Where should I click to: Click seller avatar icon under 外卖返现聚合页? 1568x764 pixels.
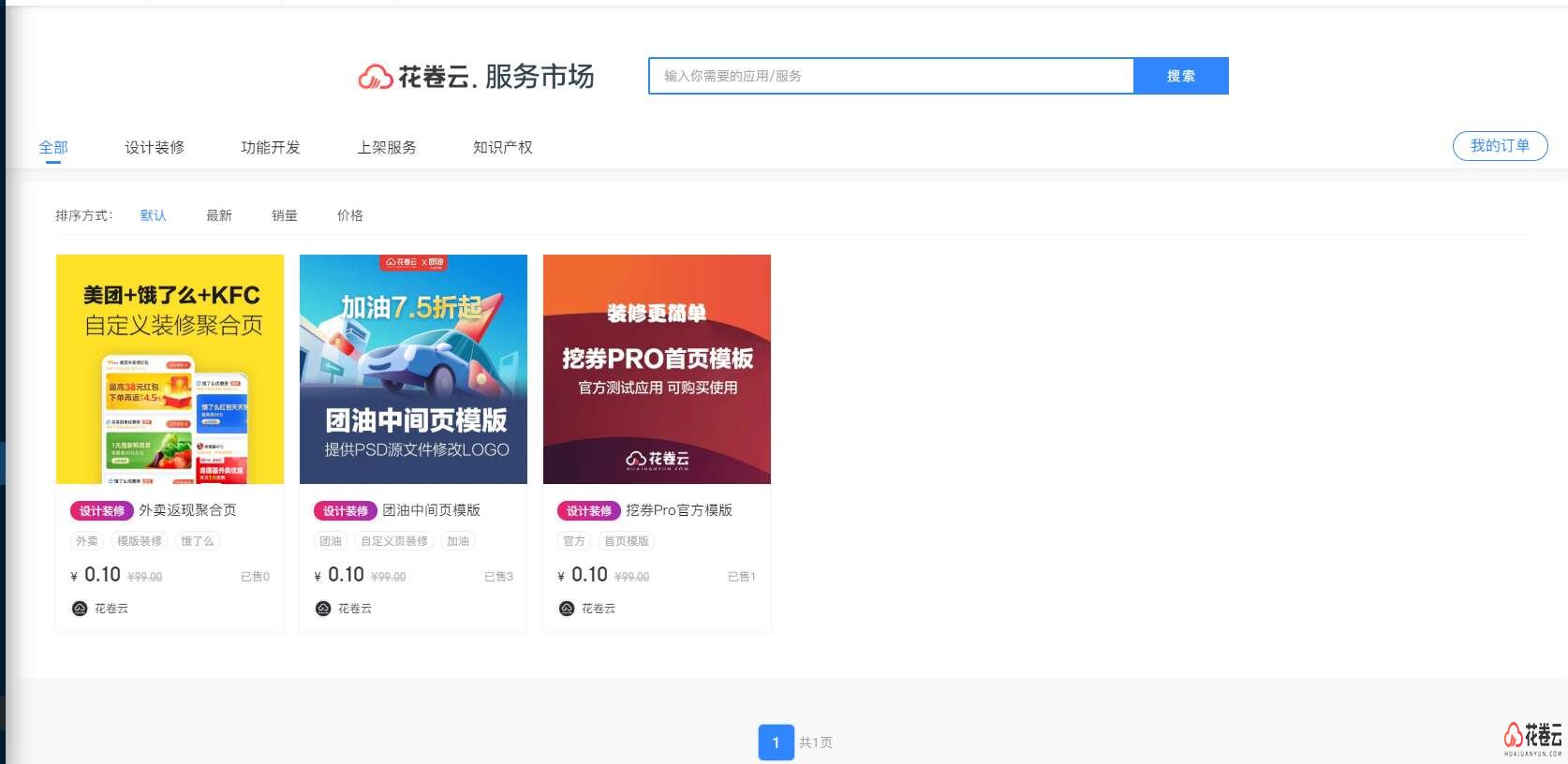(80, 609)
